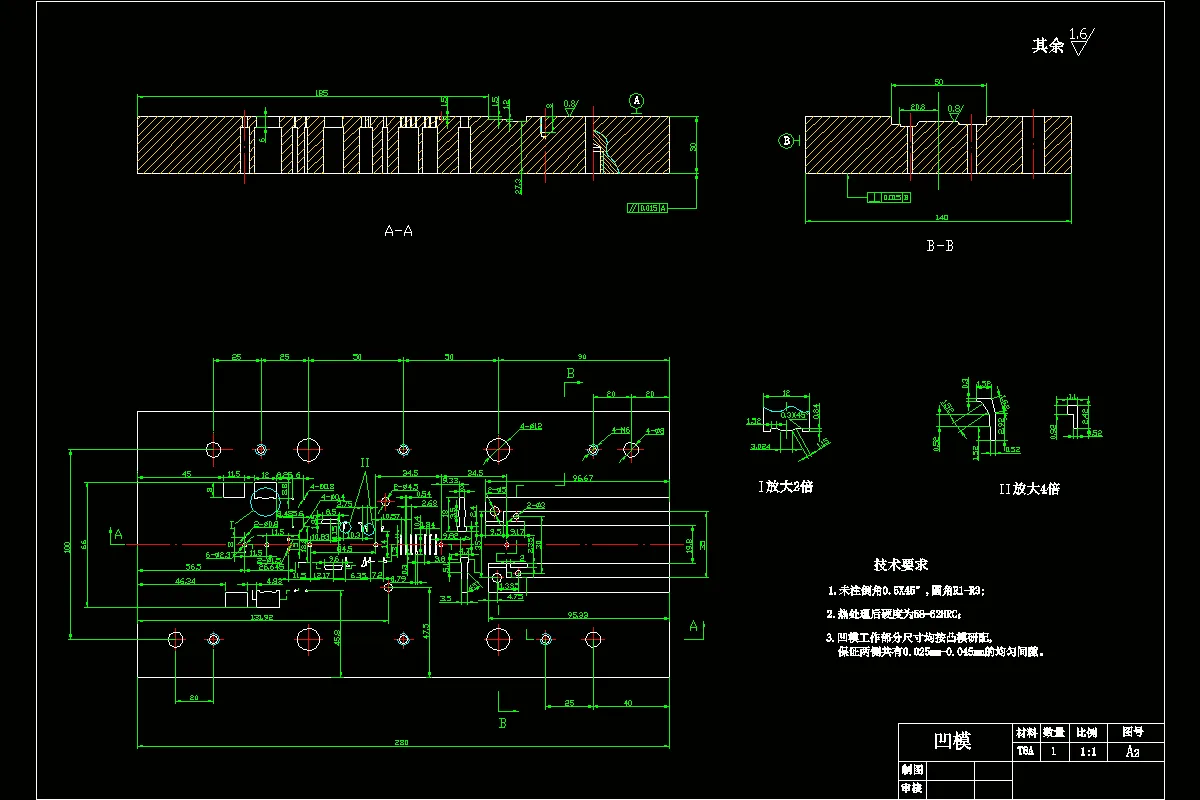Click datum circle "B" in section B-B

tap(786, 141)
